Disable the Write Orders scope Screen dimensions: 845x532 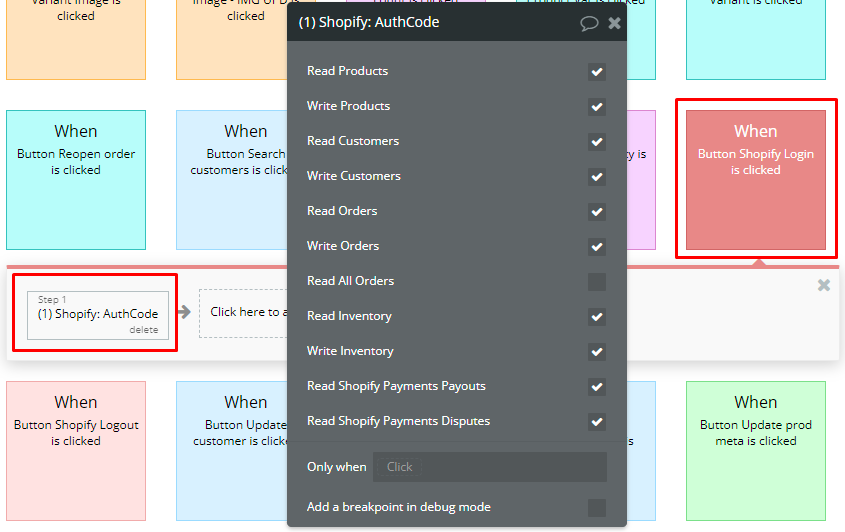pyautogui.click(x=597, y=247)
